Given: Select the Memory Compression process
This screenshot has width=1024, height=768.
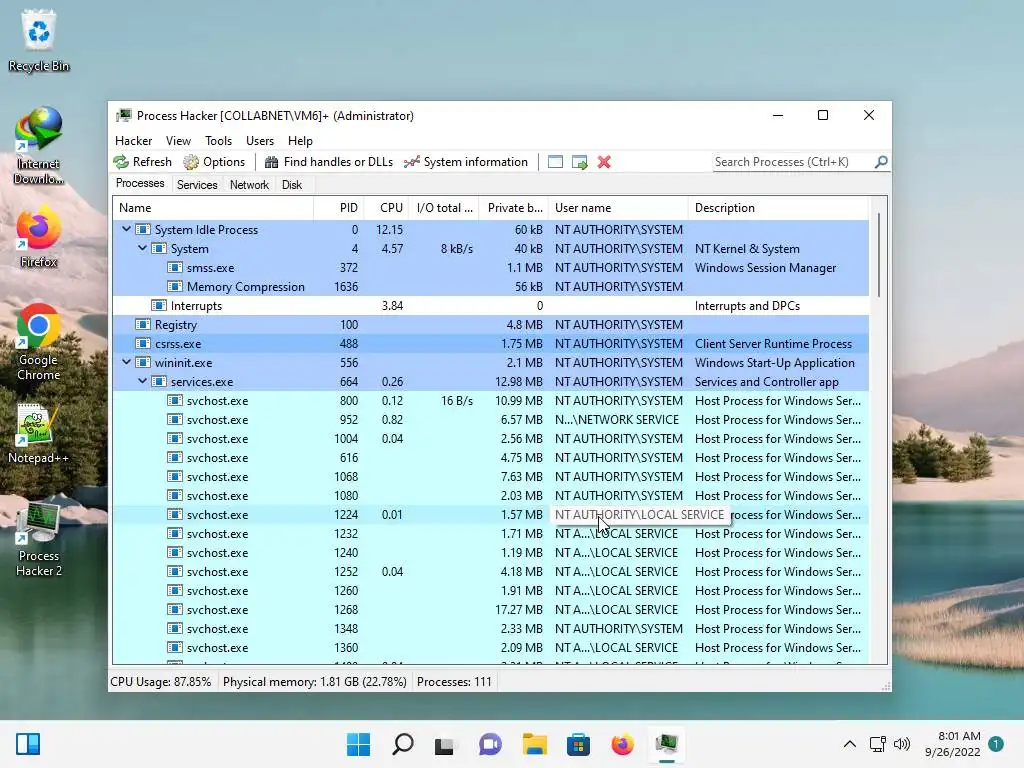Looking at the screenshot, I should [490, 287].
